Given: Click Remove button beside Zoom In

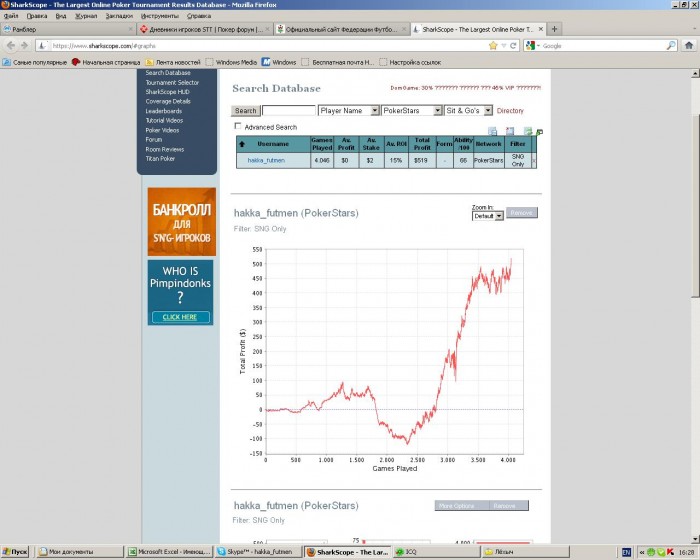Looking at the screenshot, I should (521, 213).
